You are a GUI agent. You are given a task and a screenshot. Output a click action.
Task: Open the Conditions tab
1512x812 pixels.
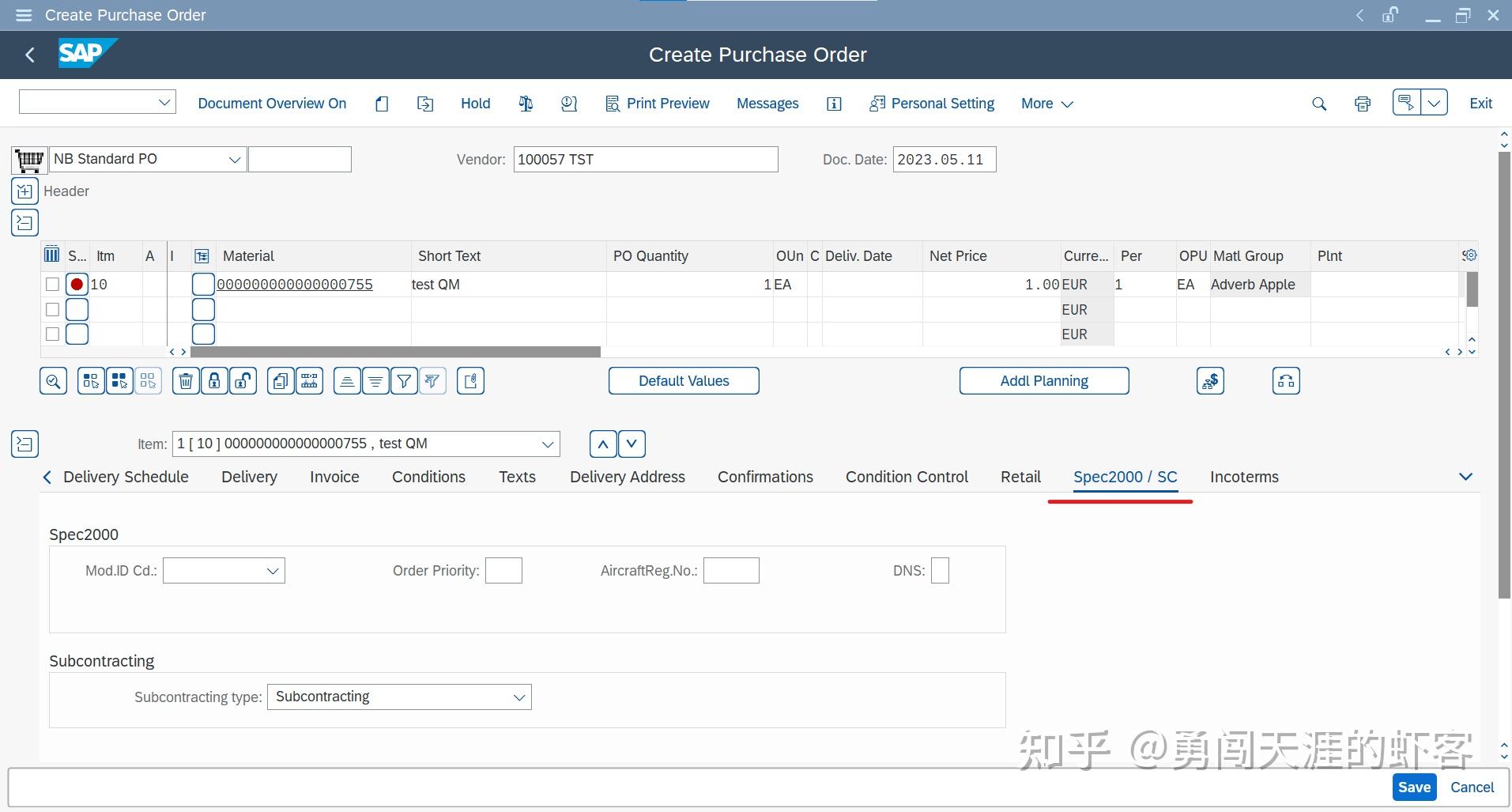point(428,476)
